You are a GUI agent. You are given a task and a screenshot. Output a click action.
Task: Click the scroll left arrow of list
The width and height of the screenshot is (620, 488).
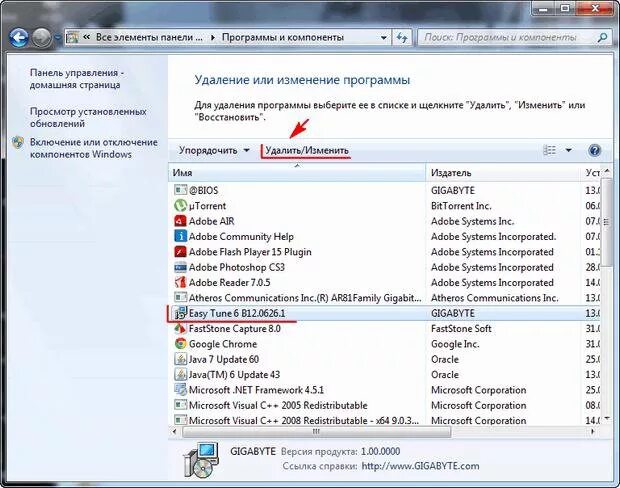(174, 431)
